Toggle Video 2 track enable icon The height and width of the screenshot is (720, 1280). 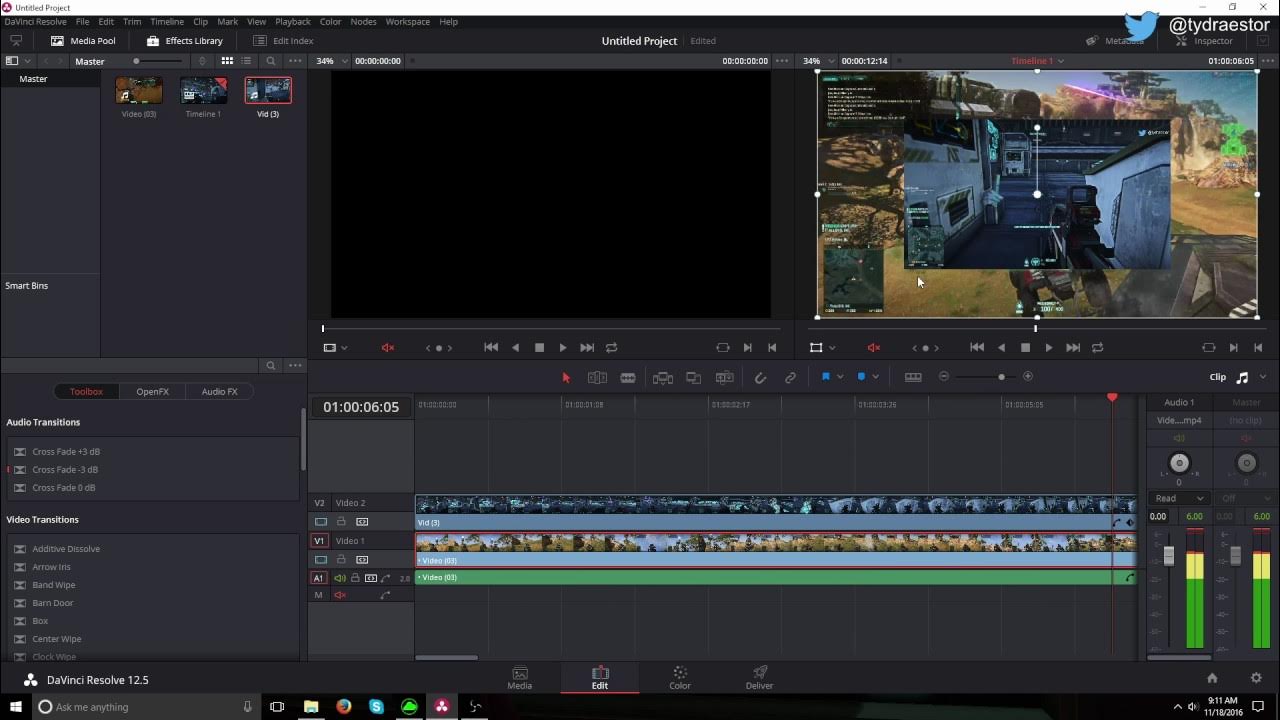tap(321, 522)
